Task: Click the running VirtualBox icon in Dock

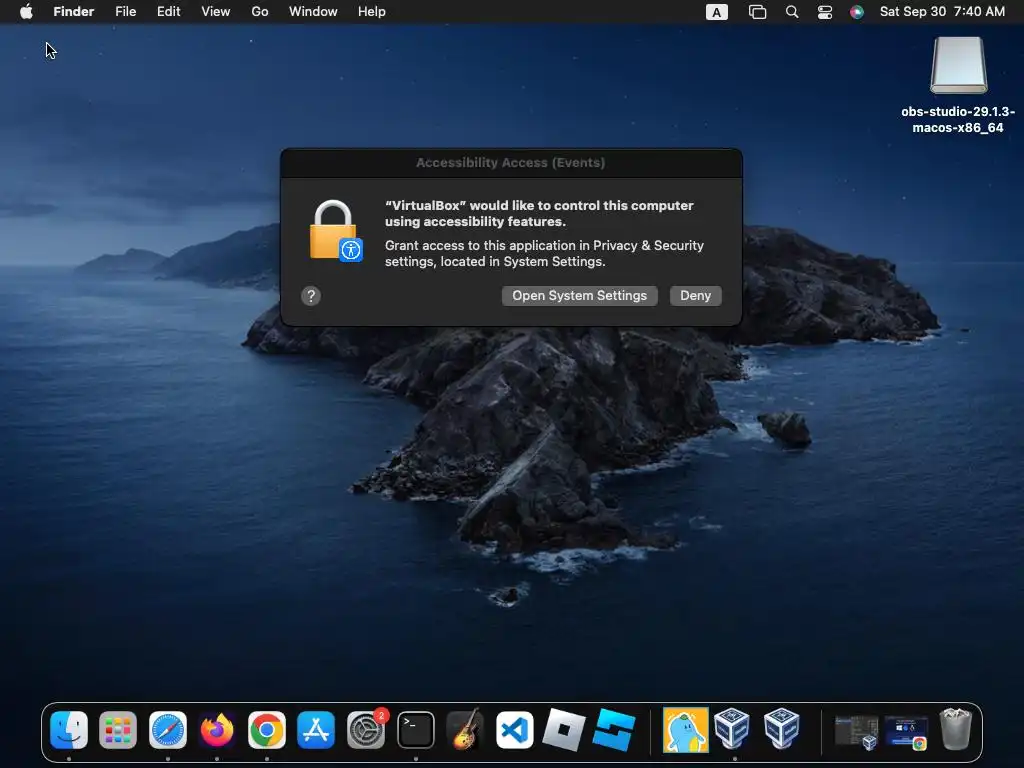Action: (x=732, y=728)
